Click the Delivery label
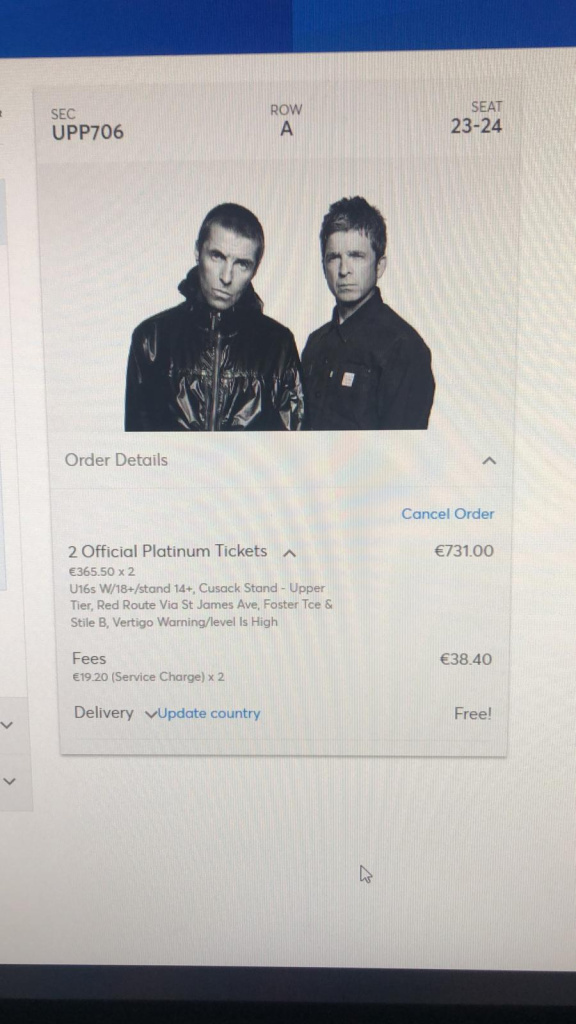576x1024 pixels. coord(103,713)
